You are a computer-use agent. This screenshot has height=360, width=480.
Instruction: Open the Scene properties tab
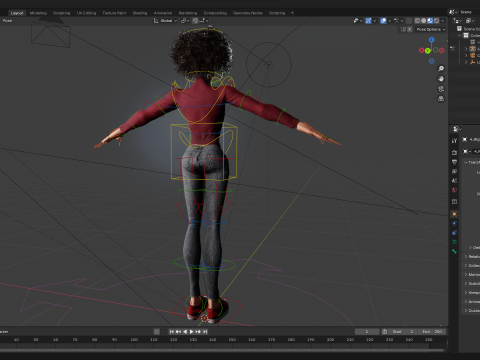click(454, 181)
